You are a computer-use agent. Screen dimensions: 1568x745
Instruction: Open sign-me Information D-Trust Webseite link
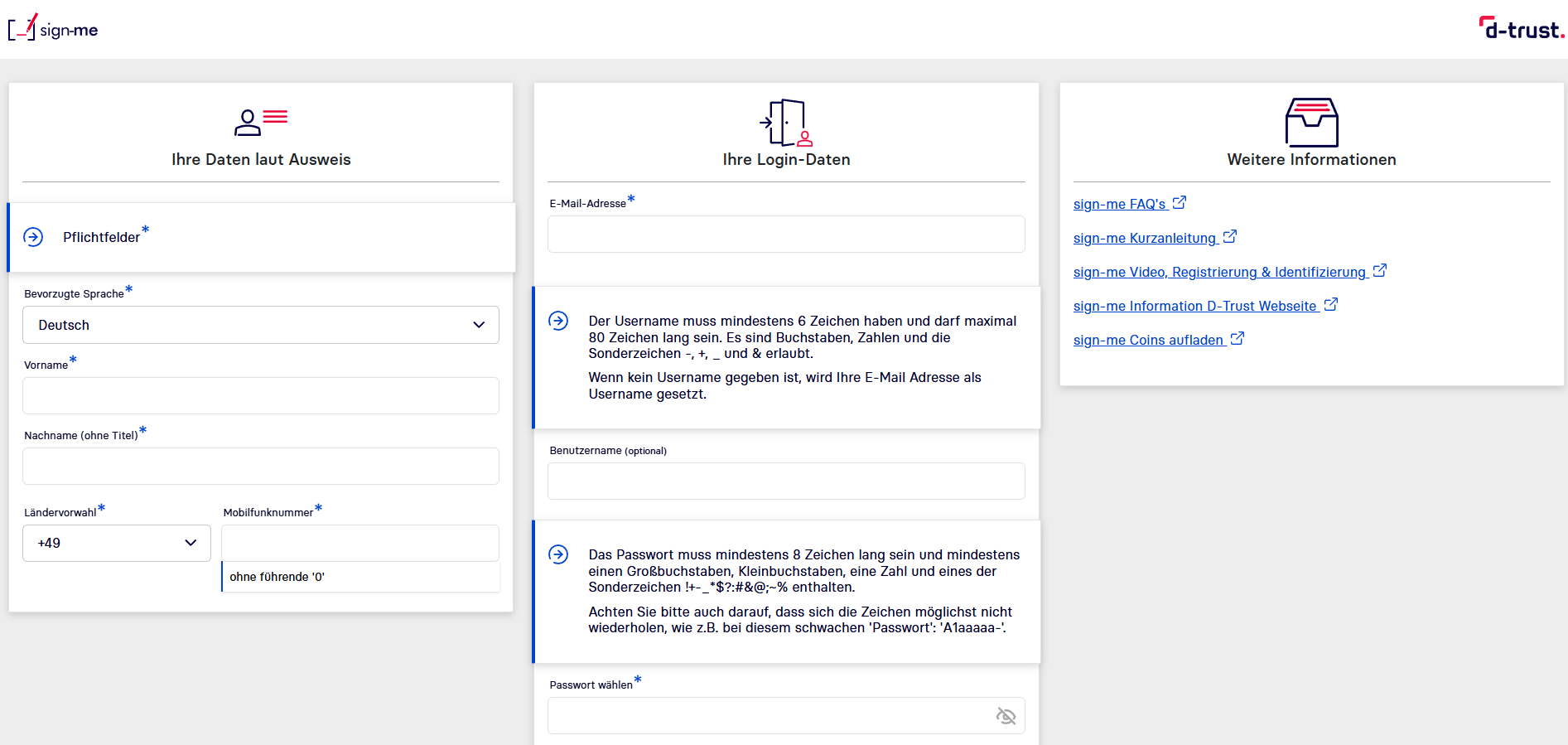pos(1195,306)
